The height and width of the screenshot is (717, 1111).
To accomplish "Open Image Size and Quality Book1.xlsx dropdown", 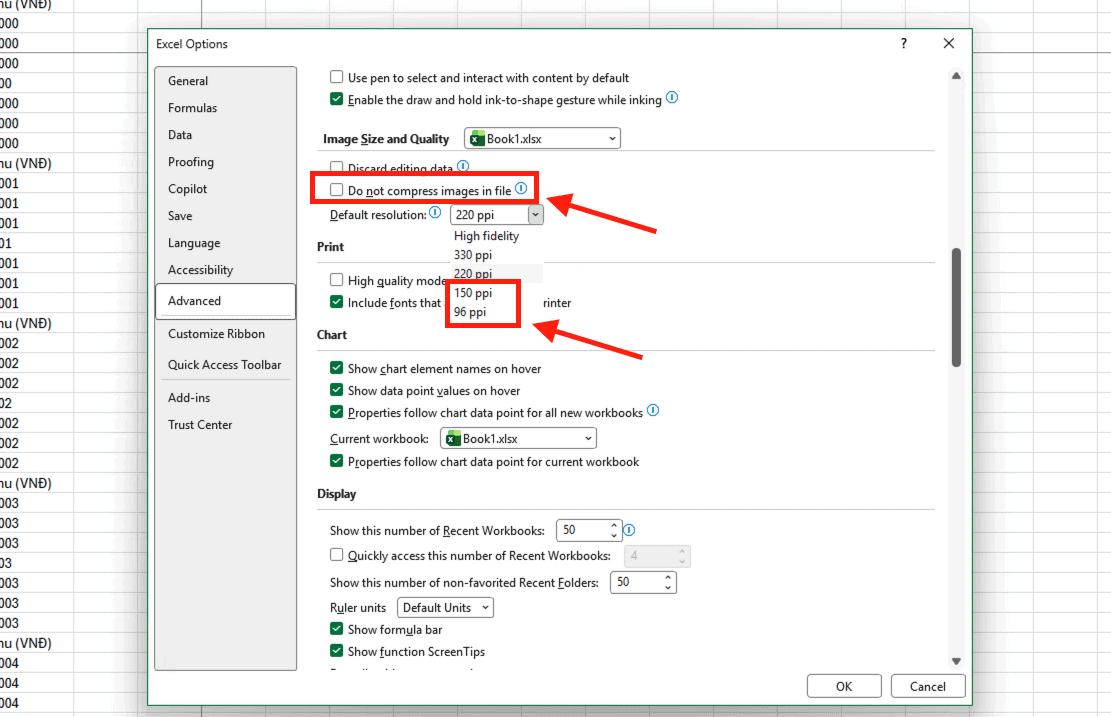I will pos(542,139).
